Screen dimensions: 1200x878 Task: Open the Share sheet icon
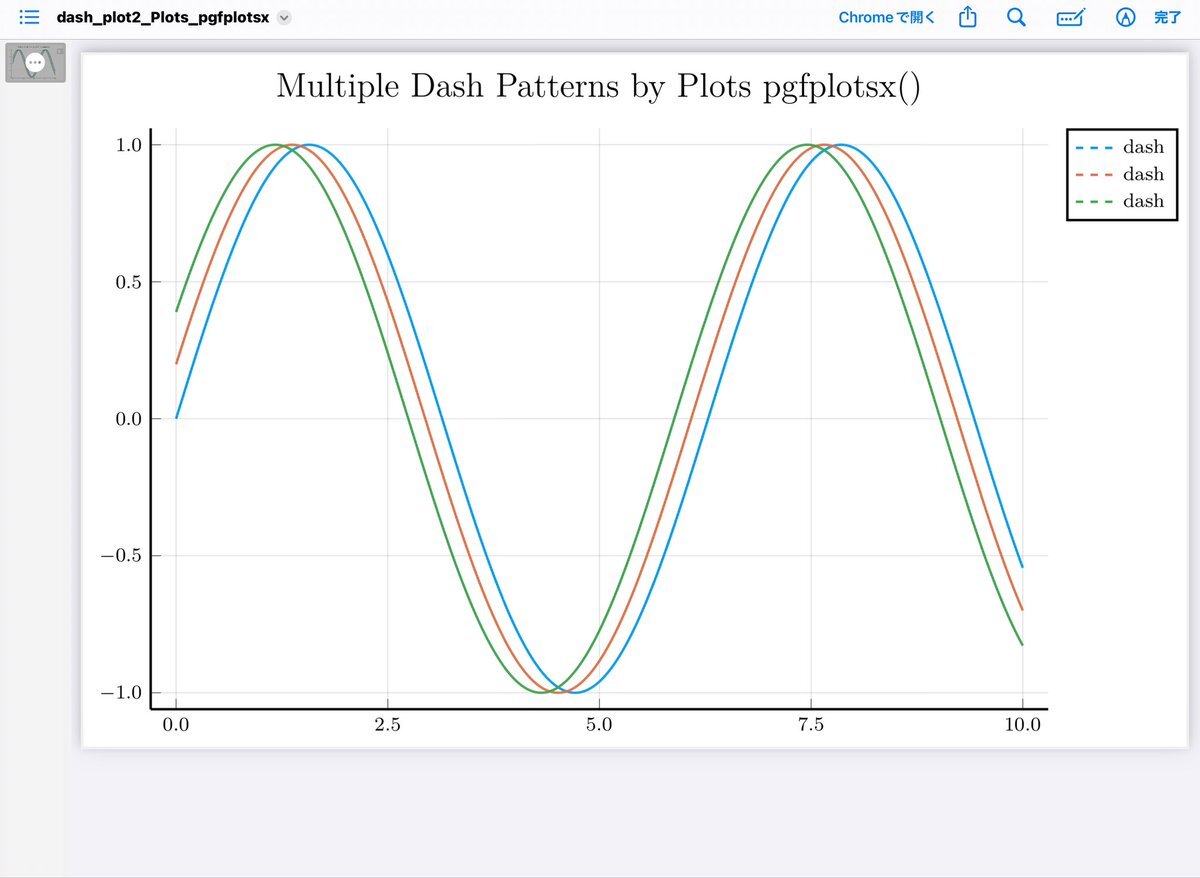coord(967,18)
